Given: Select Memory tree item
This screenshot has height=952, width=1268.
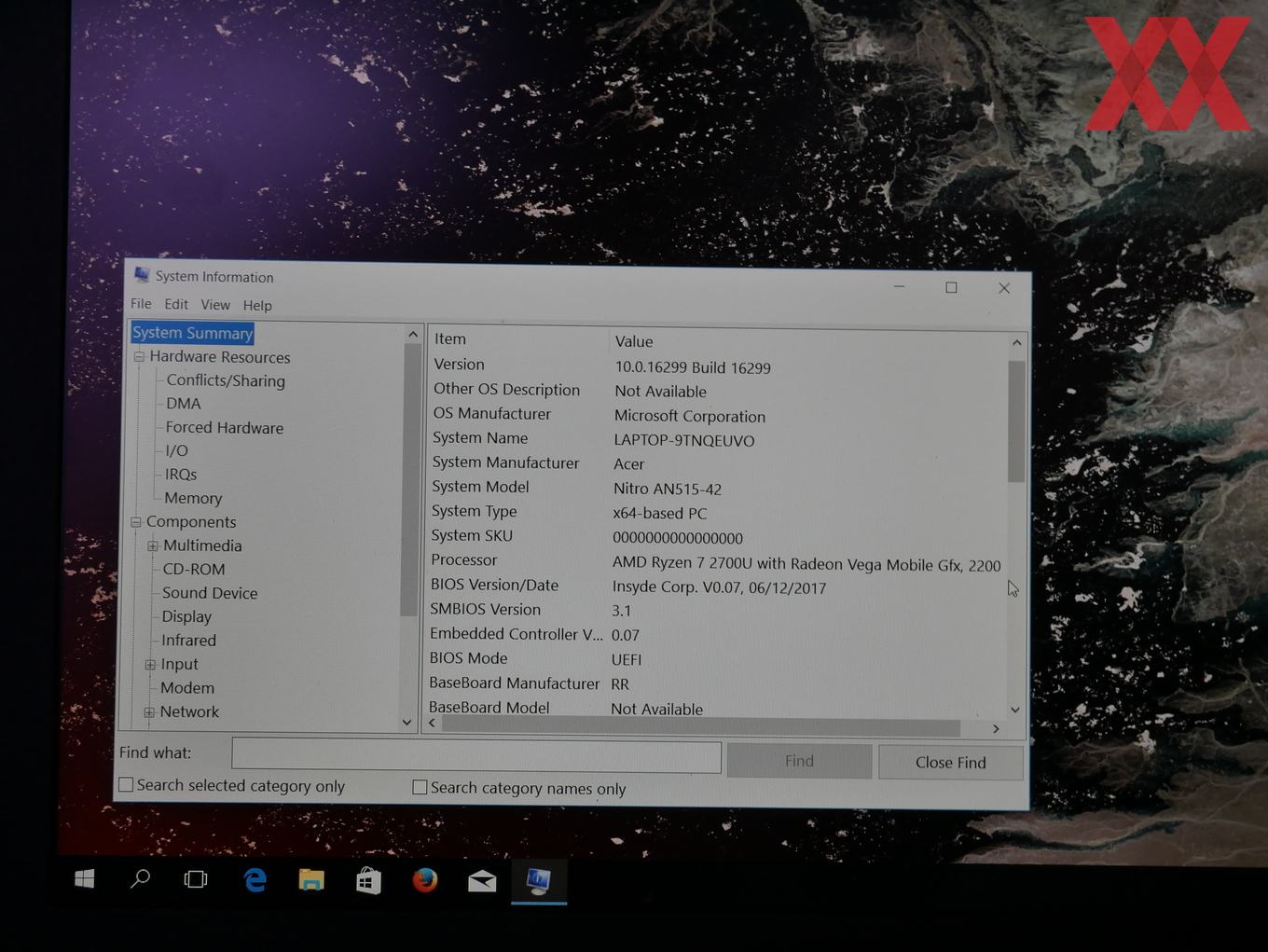Looking at the screenshot, I should 193,498.
